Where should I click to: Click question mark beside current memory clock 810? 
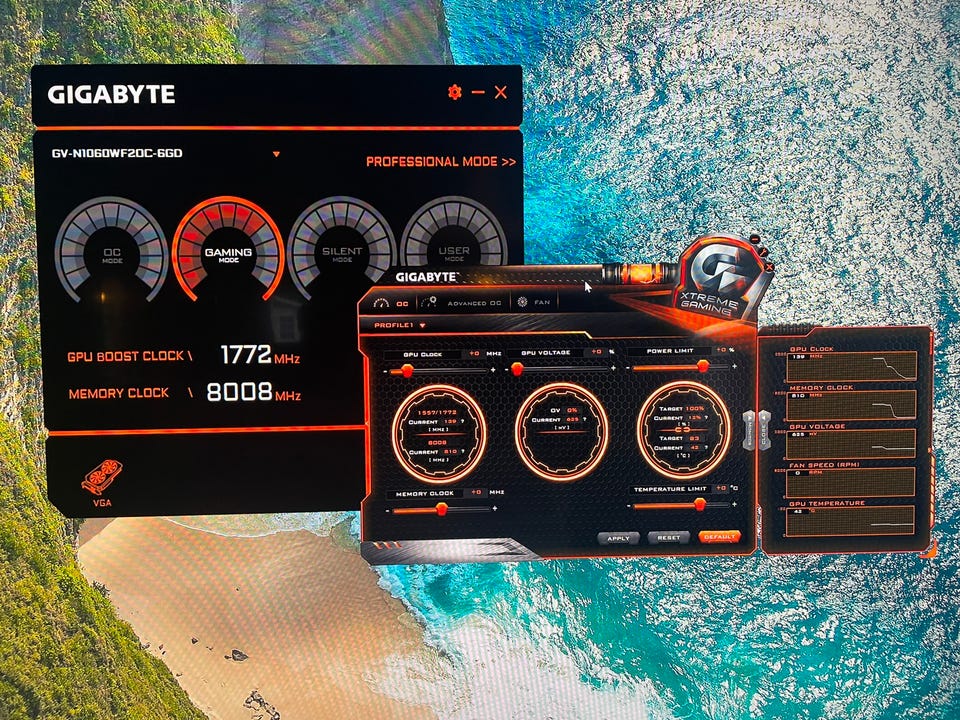tap(463, 451)
